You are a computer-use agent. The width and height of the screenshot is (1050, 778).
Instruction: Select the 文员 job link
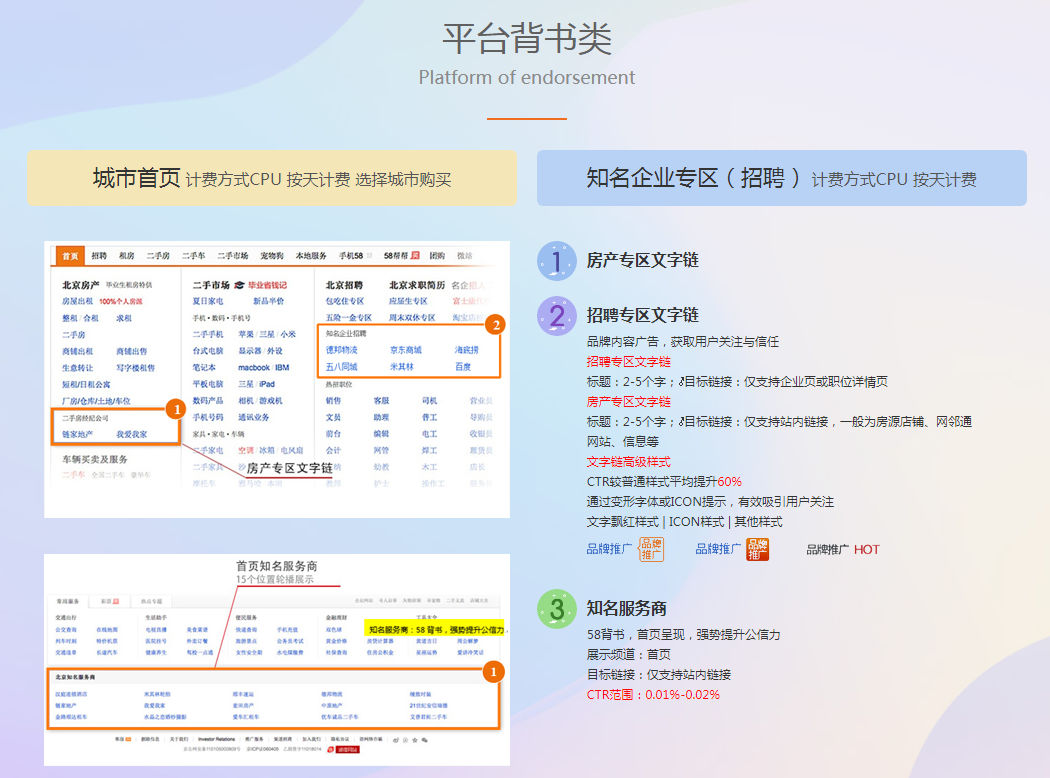333,417
